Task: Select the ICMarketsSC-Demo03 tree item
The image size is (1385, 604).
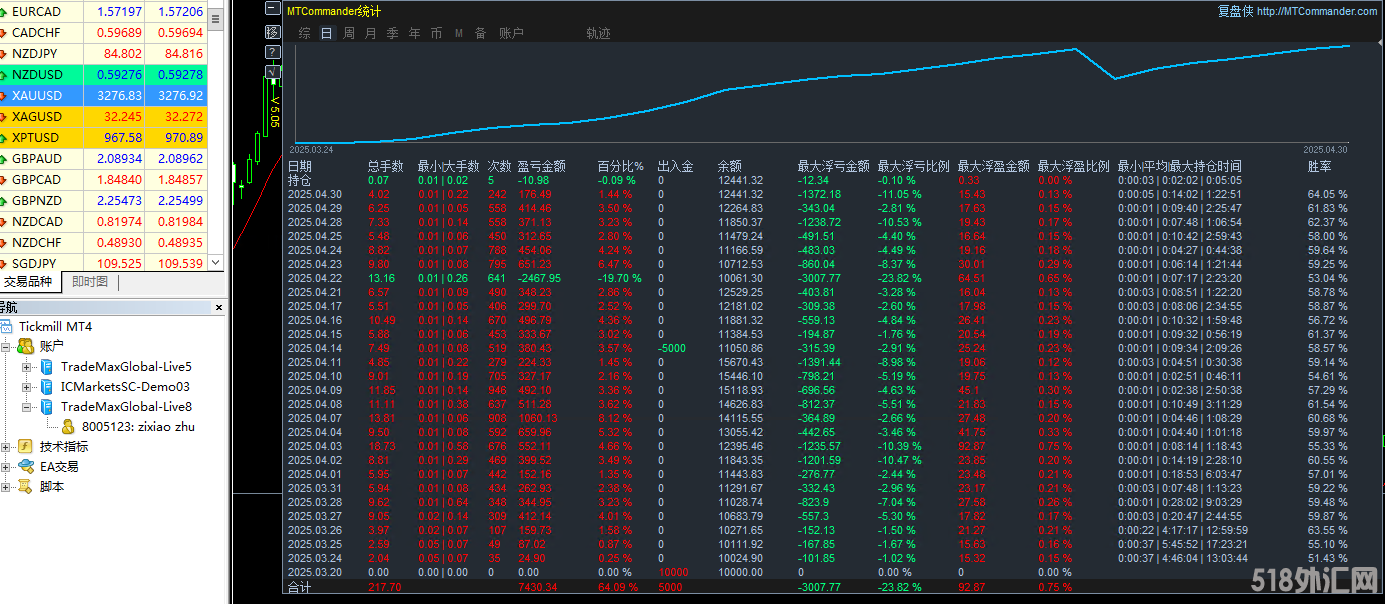Action: tap(125, 387)
